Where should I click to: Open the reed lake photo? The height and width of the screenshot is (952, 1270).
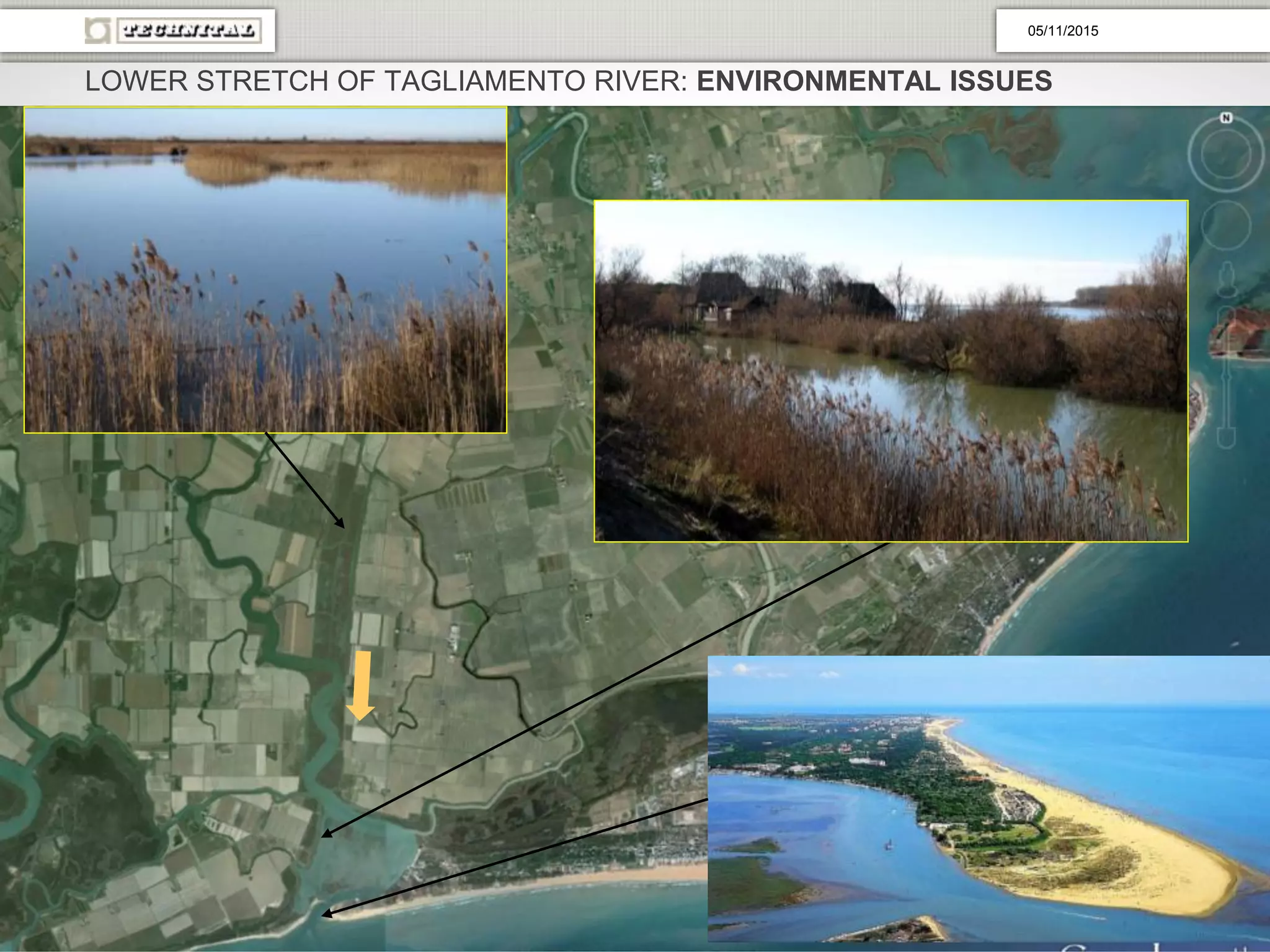pyautogui.click(x=265, y=270)
